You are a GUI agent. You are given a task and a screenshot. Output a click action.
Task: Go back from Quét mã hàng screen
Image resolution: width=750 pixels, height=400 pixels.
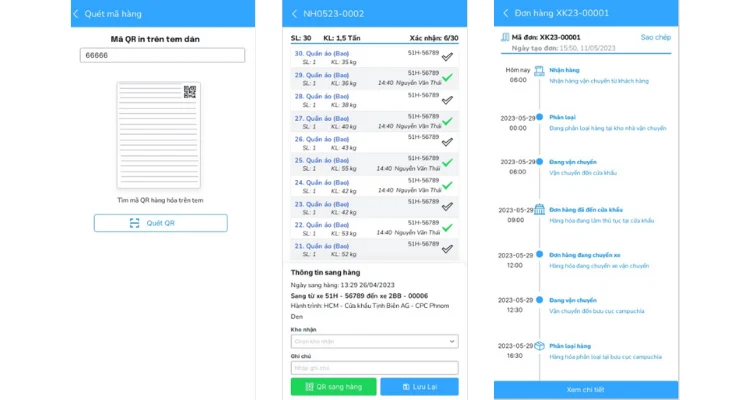coord(76,14)
